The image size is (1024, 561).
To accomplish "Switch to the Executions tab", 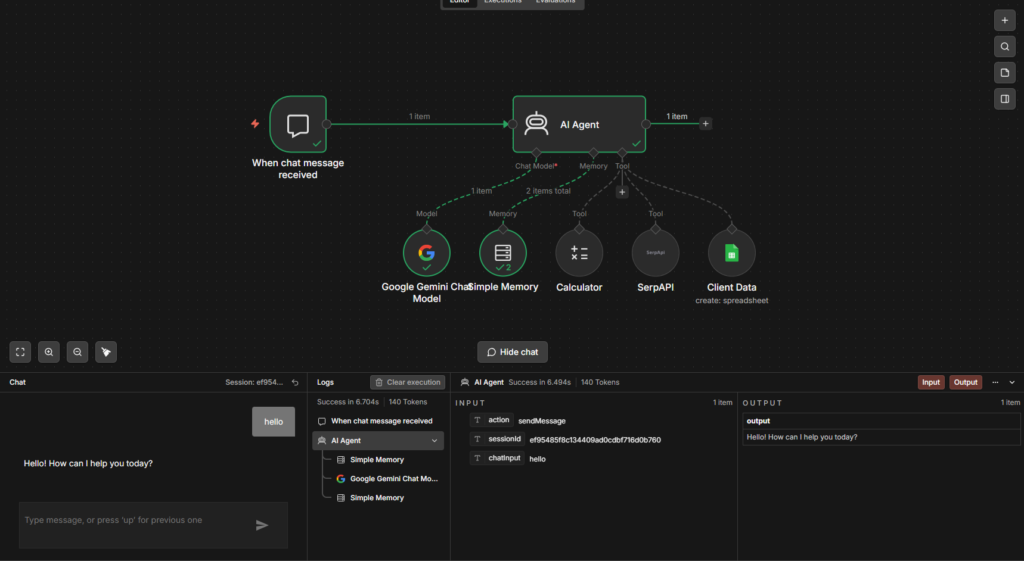I will 503,2.
